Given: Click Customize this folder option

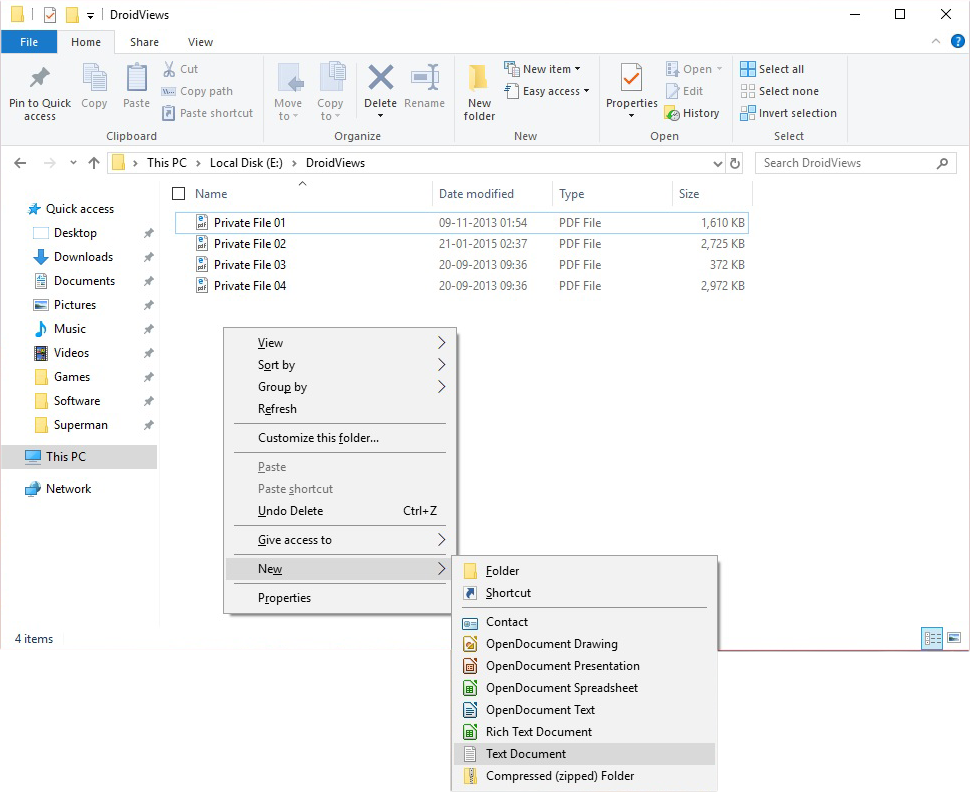Looking at the screenshot, I should [339, 438].
